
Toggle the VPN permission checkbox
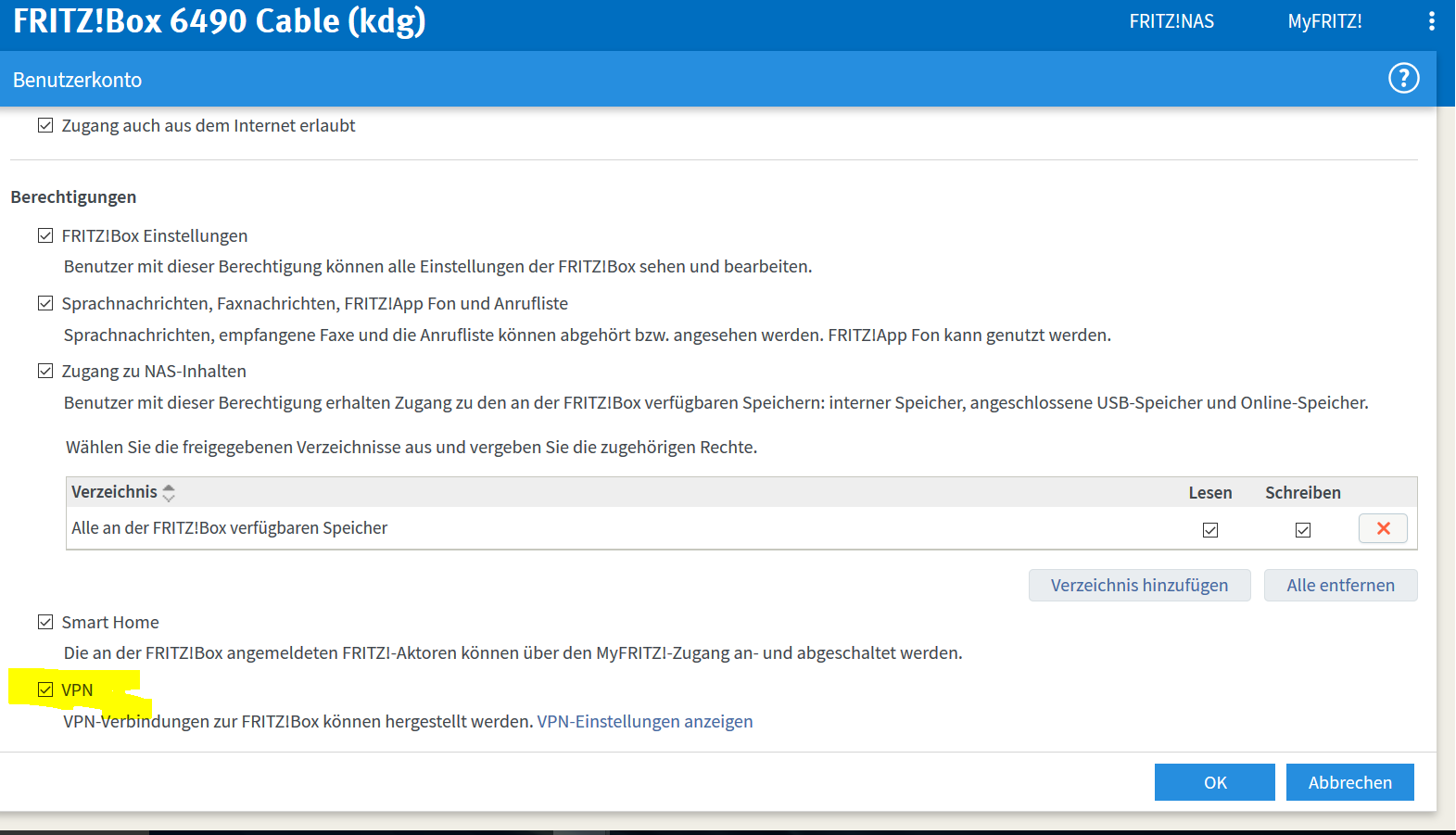pyautogui.click(x=45, y=690)
